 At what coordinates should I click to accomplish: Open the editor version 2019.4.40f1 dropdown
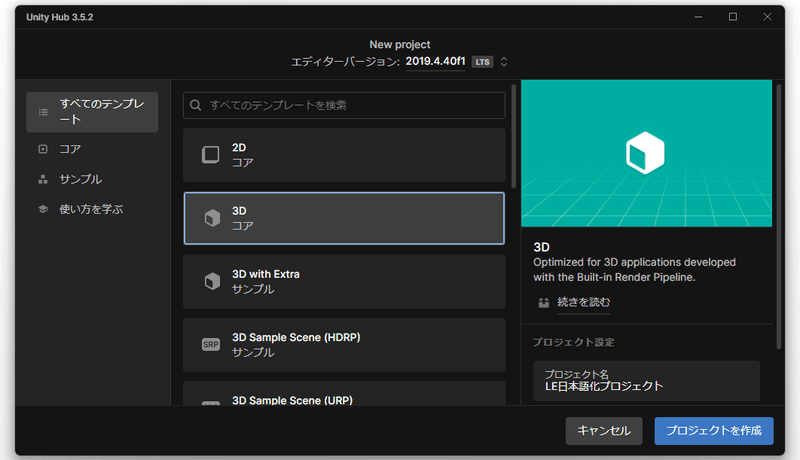tap(435, 62)
